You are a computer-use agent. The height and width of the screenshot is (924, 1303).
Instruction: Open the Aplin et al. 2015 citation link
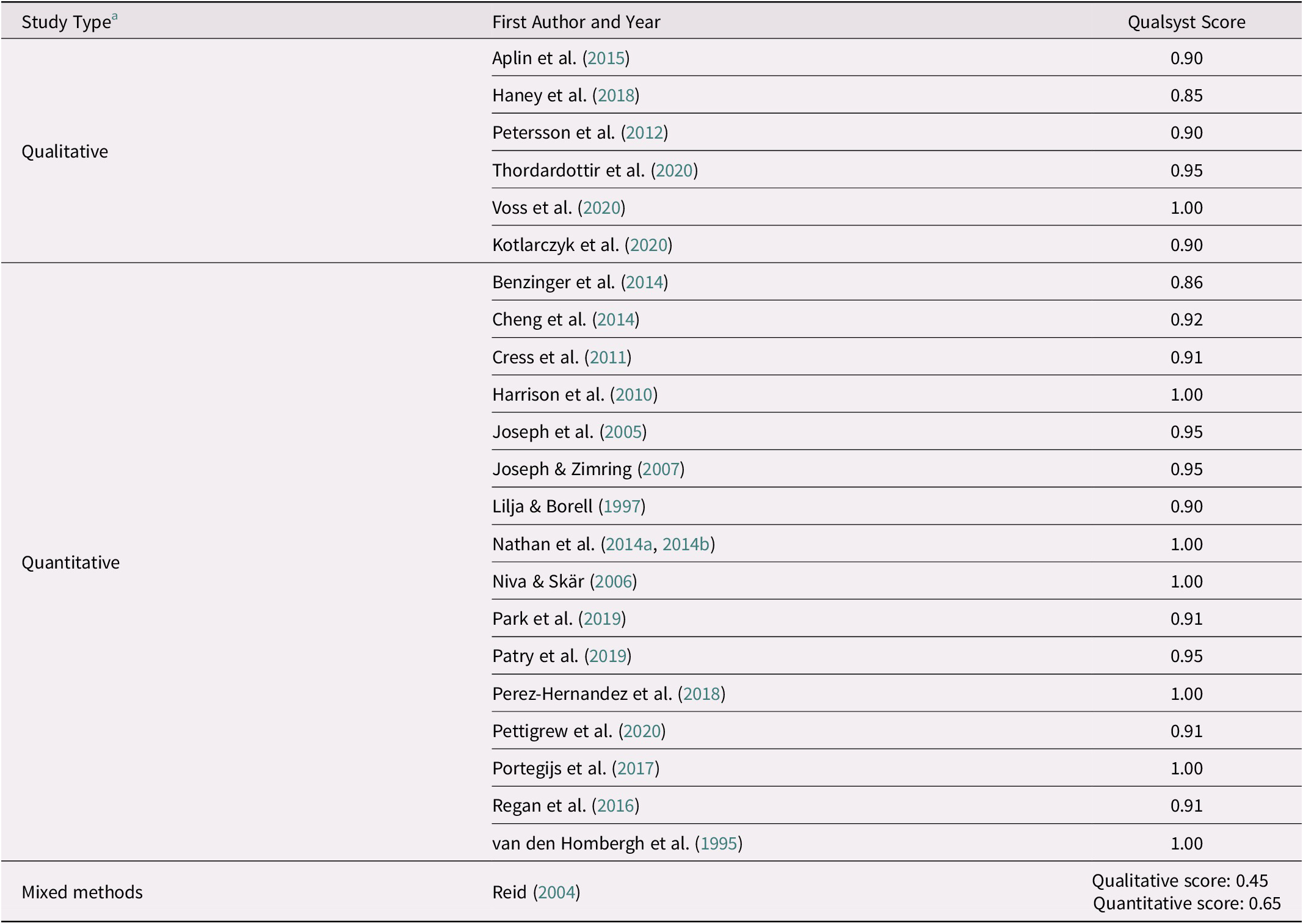click(606, 58)
